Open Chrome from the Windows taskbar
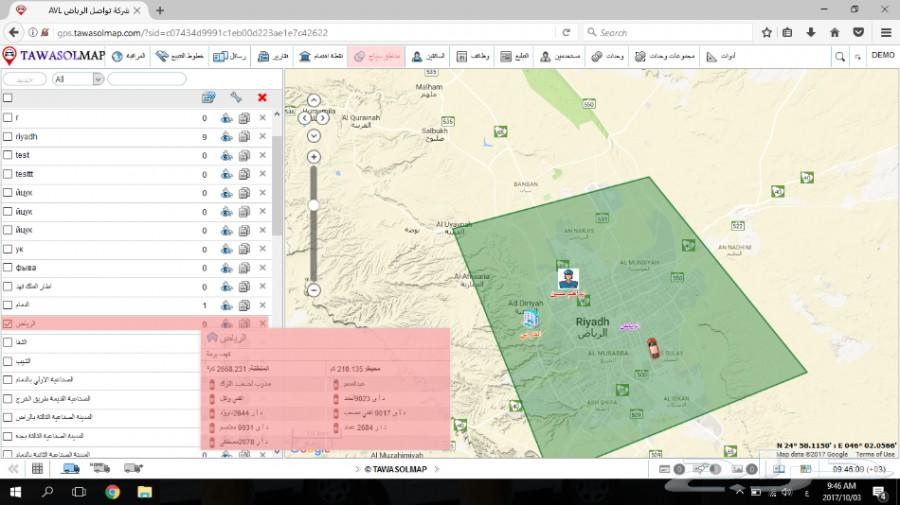 (112, 492)
